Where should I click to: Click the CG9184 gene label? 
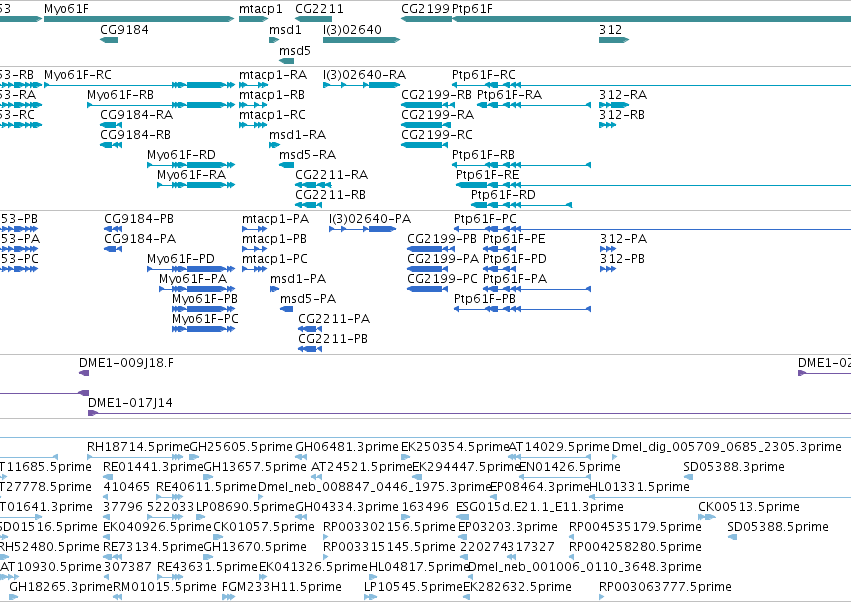click(124, 29)
